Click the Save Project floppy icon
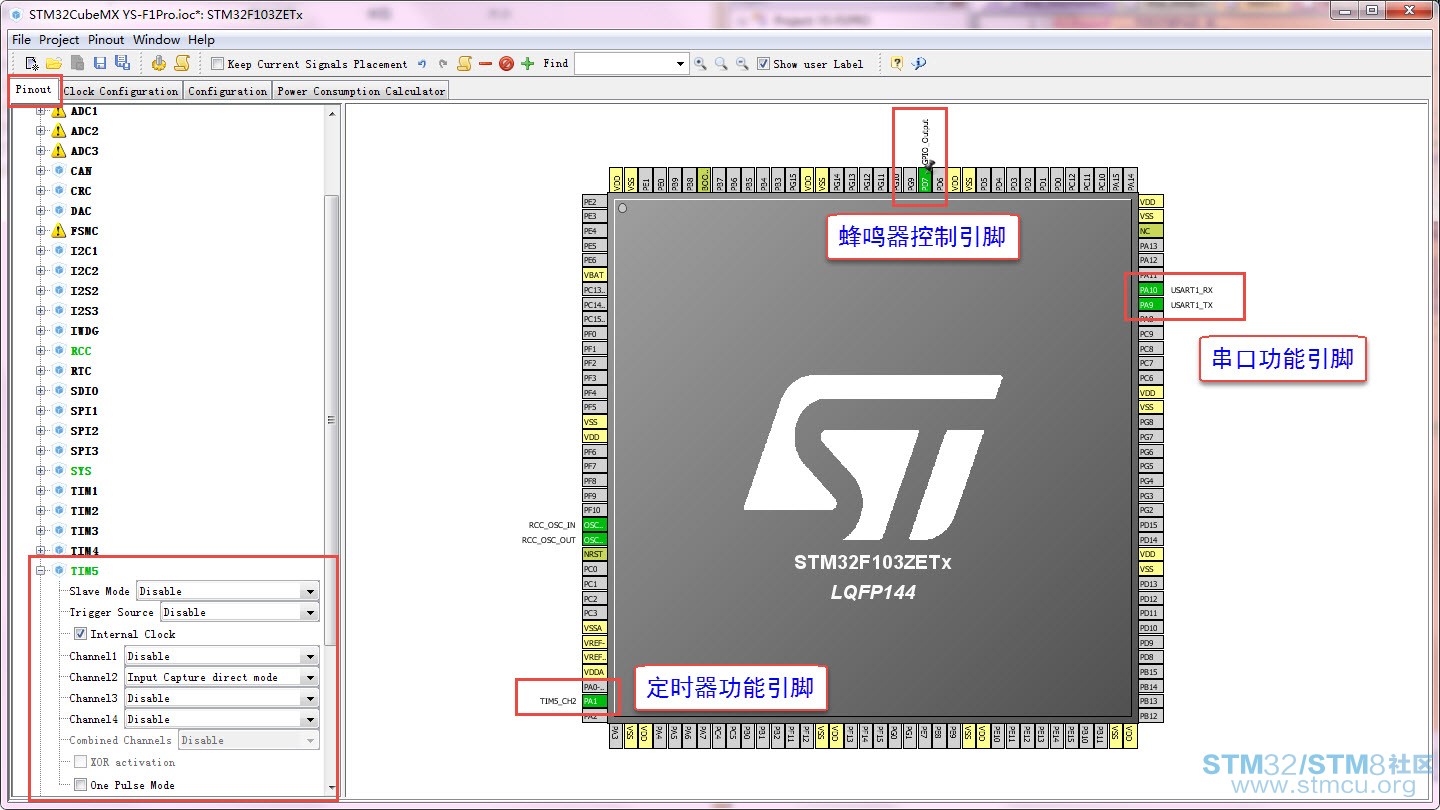This screenshot has width=1440, height=810. (99, 63)
